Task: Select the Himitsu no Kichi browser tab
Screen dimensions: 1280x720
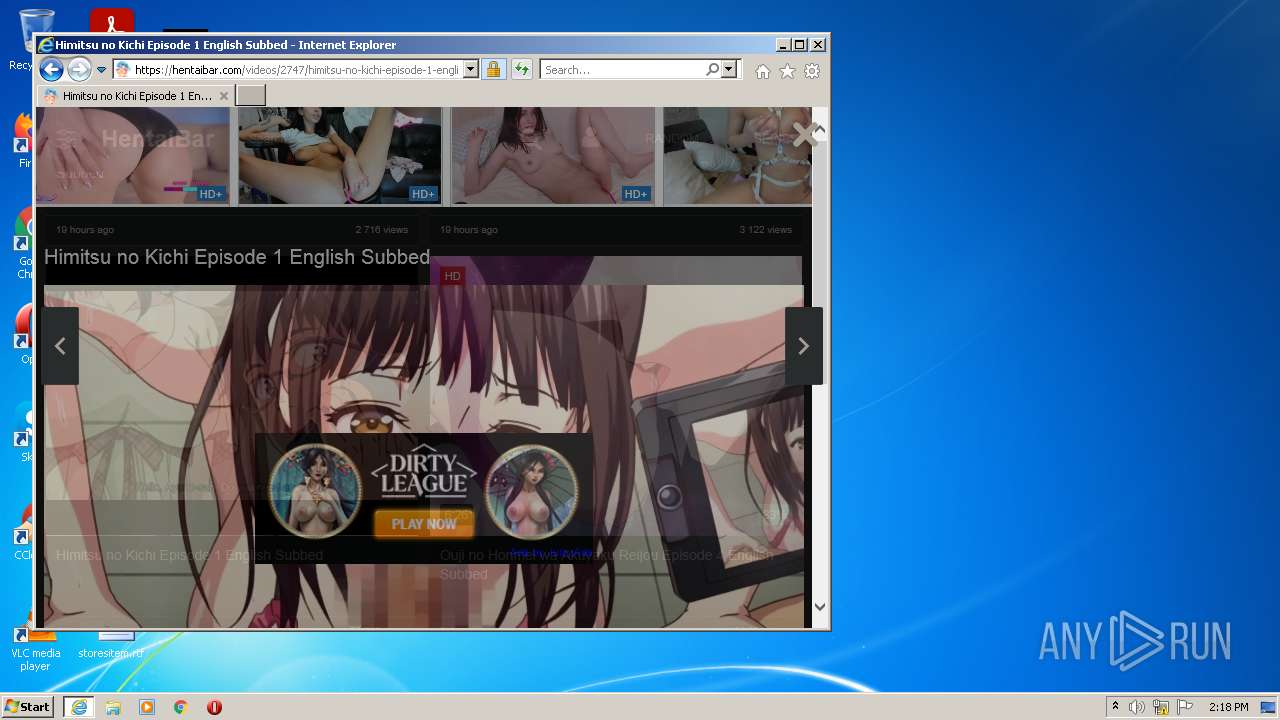Action: click(x=135, y=96)
